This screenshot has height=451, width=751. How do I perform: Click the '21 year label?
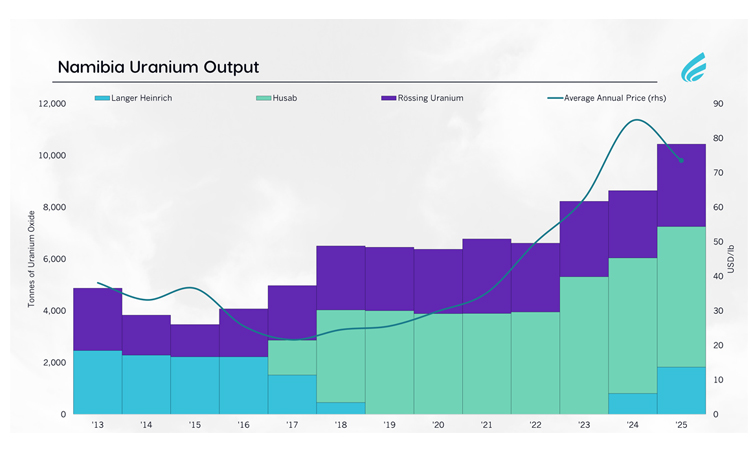pyautogui.click(x=487, y=425)
